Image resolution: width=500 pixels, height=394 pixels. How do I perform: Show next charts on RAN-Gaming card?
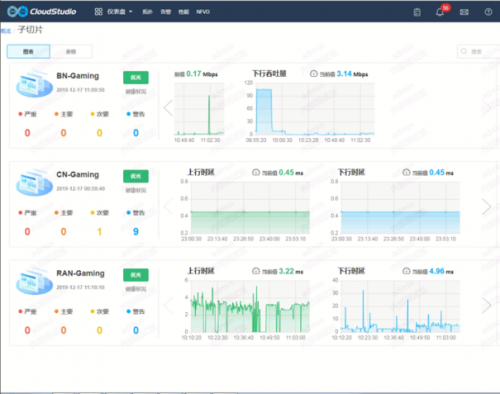(487, 305)
